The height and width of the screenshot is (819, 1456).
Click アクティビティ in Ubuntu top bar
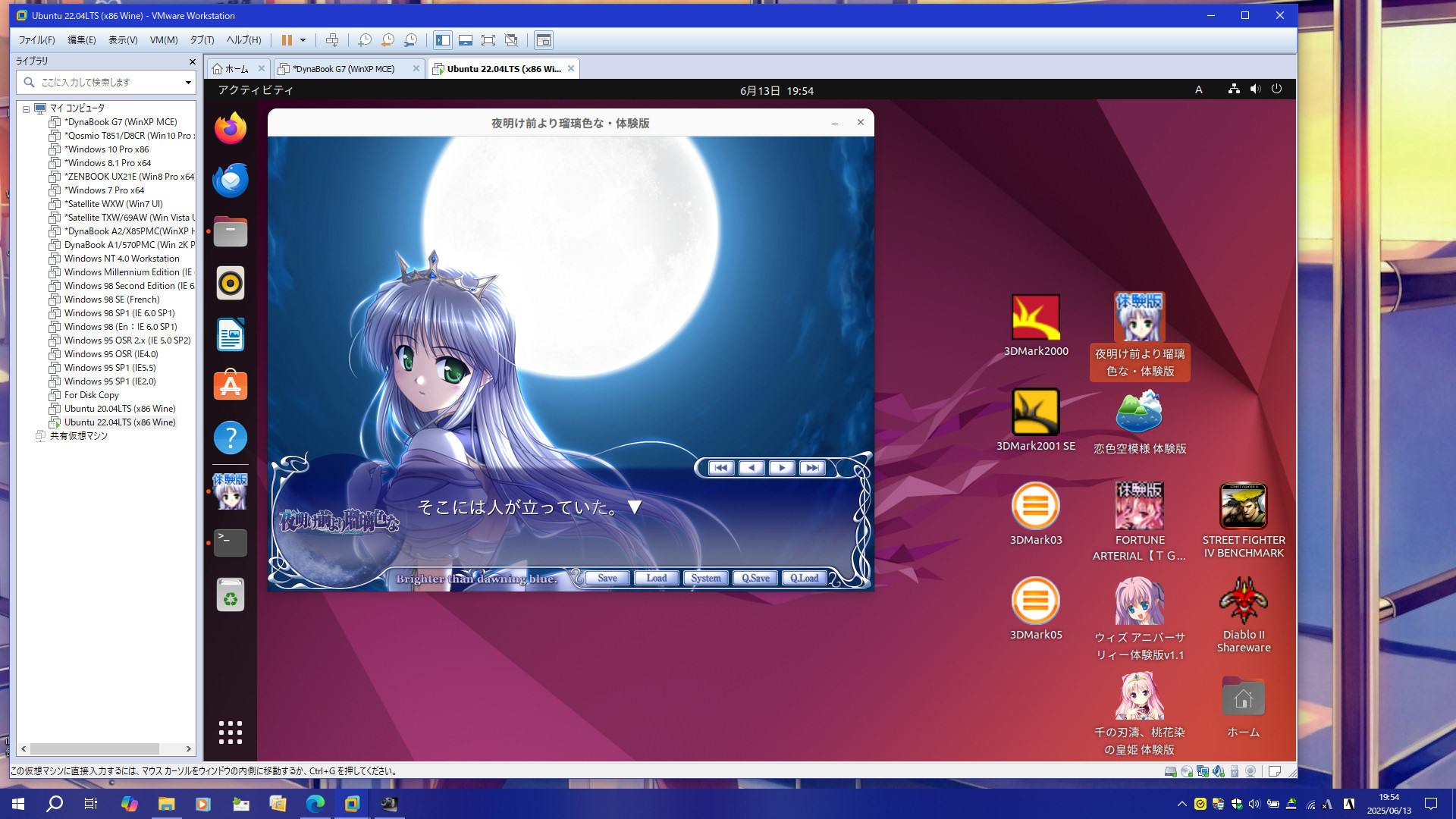tap(256, 90)
